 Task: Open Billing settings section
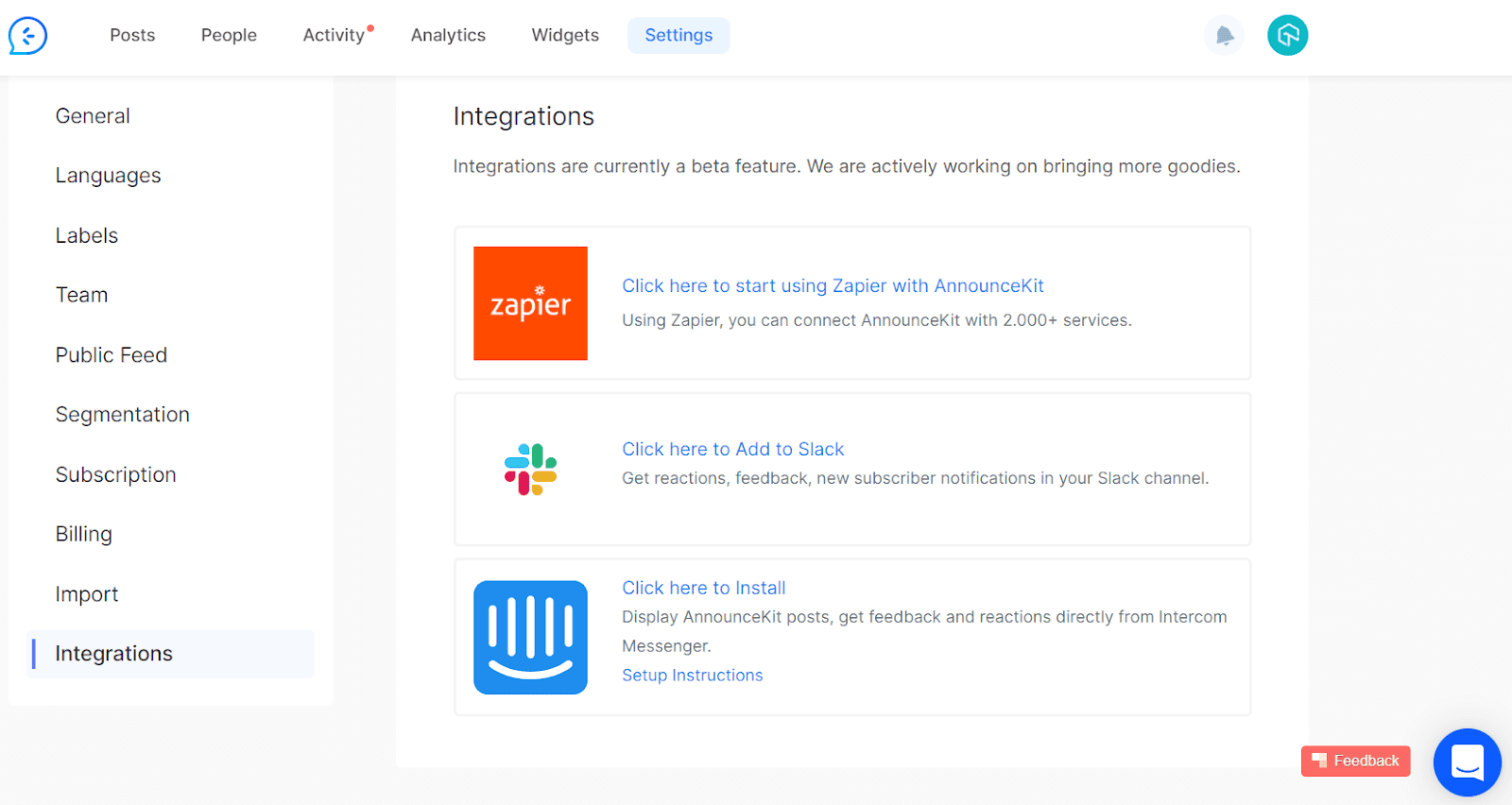click(x=83, y=535)
